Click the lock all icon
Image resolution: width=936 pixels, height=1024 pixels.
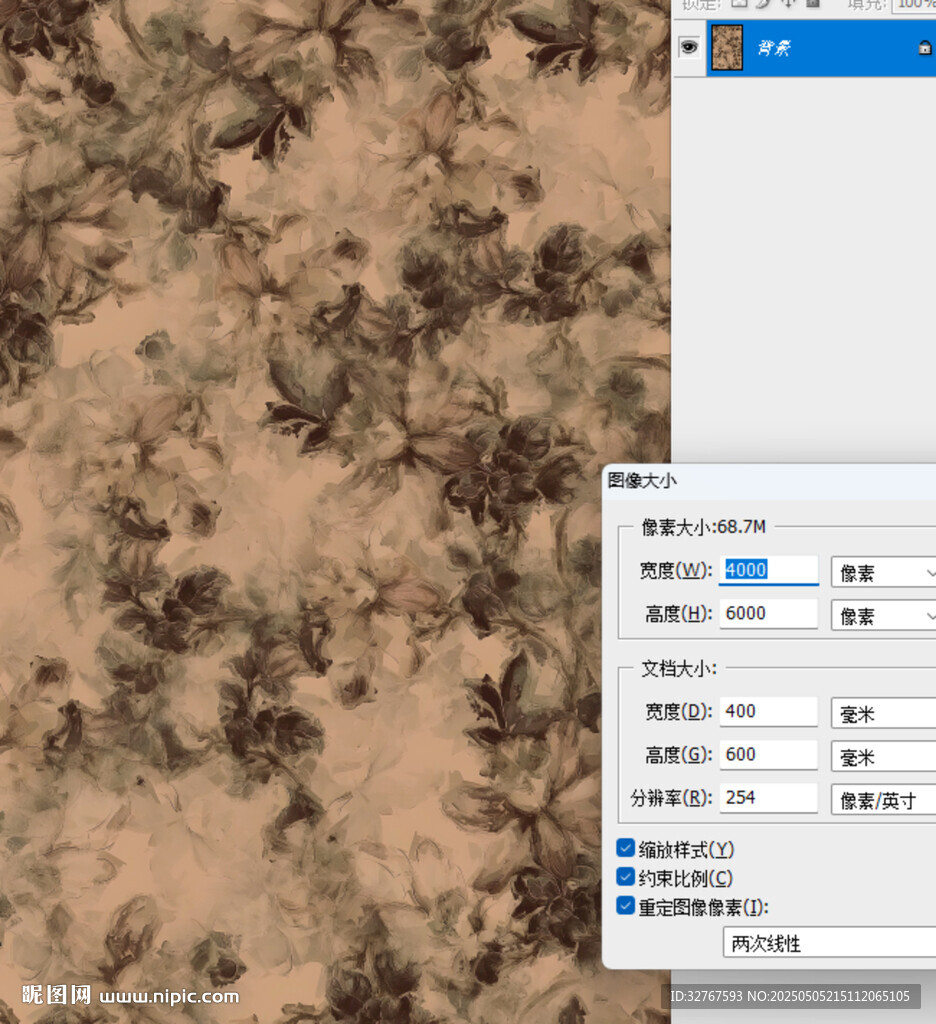point(811,4)
